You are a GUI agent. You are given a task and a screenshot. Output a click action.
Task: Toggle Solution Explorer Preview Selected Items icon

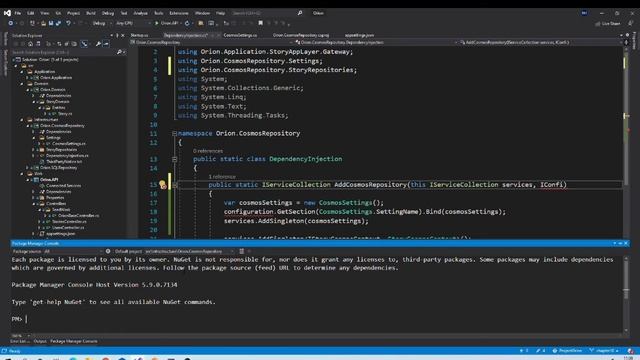pos(106,44)
